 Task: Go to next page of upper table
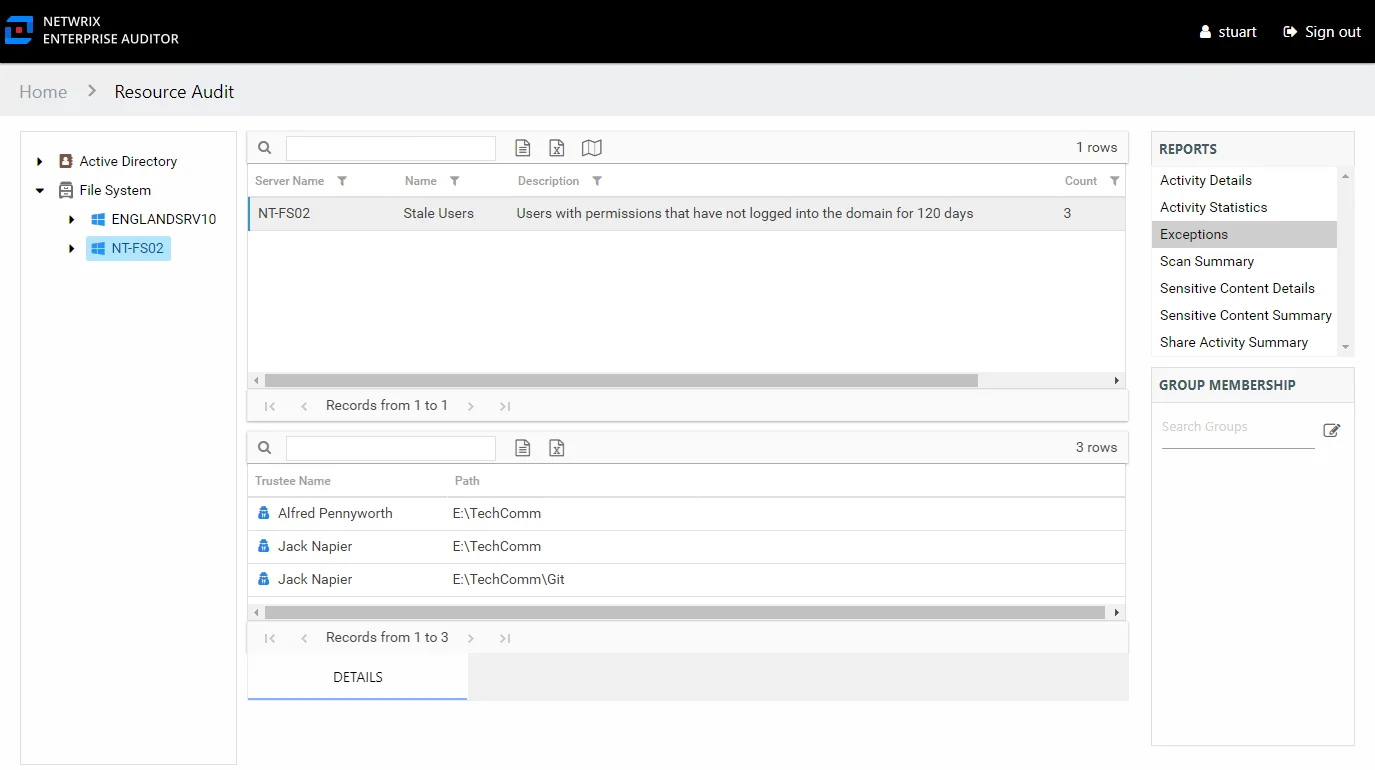[471, 406]
